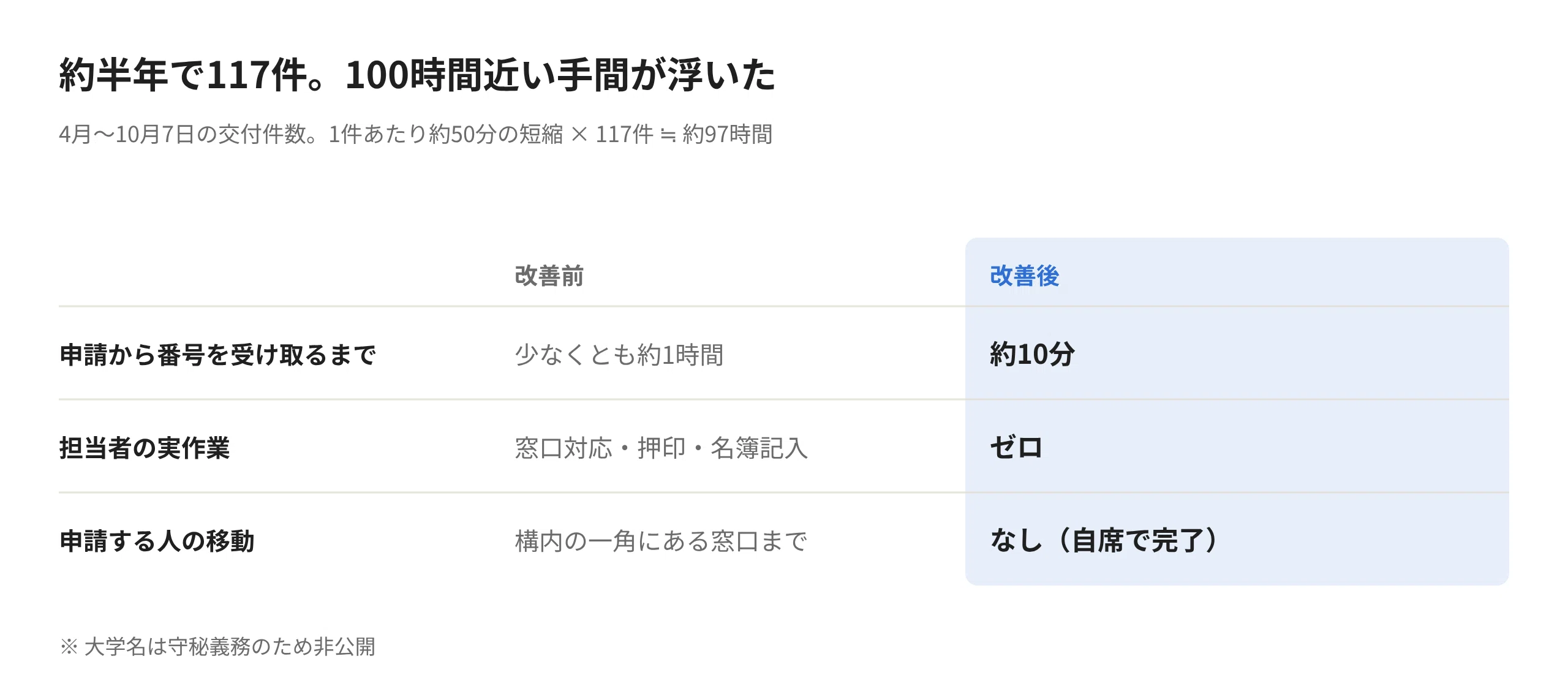Image resolution: width=1568 pixels, height=686 pixels.
Task: Select the subtitle with the 約97時間 calculation
Action: click(416, 134)
